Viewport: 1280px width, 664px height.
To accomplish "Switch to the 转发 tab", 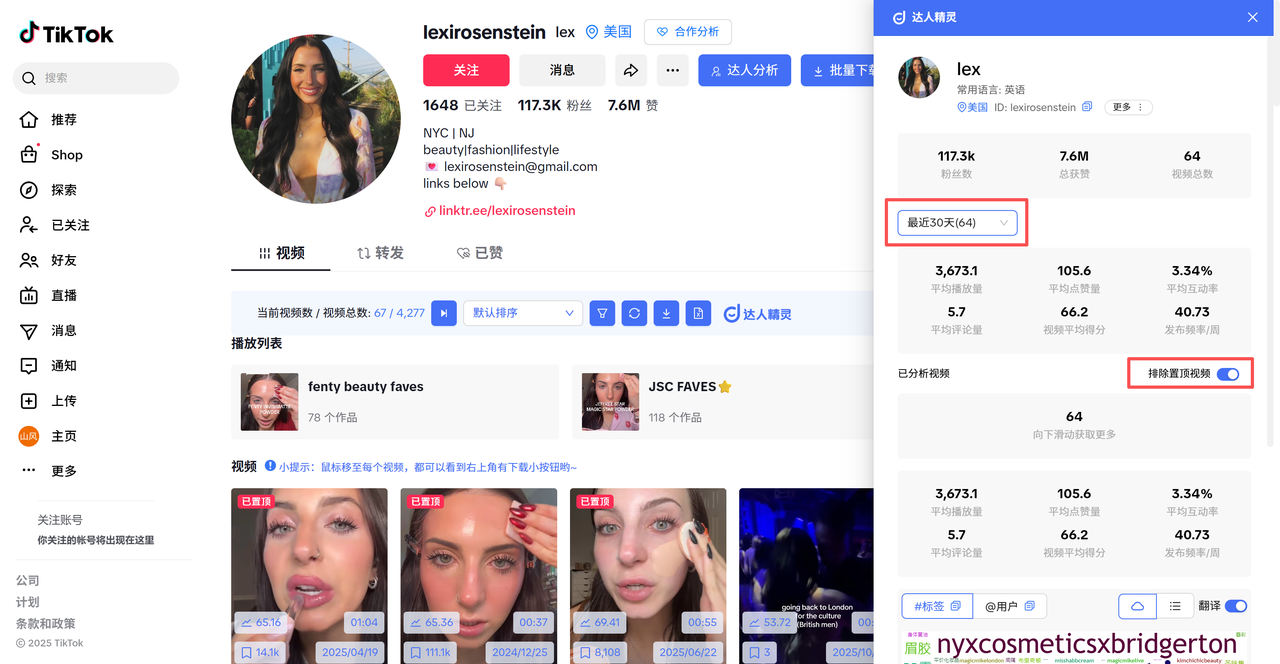I will [381, 253].
